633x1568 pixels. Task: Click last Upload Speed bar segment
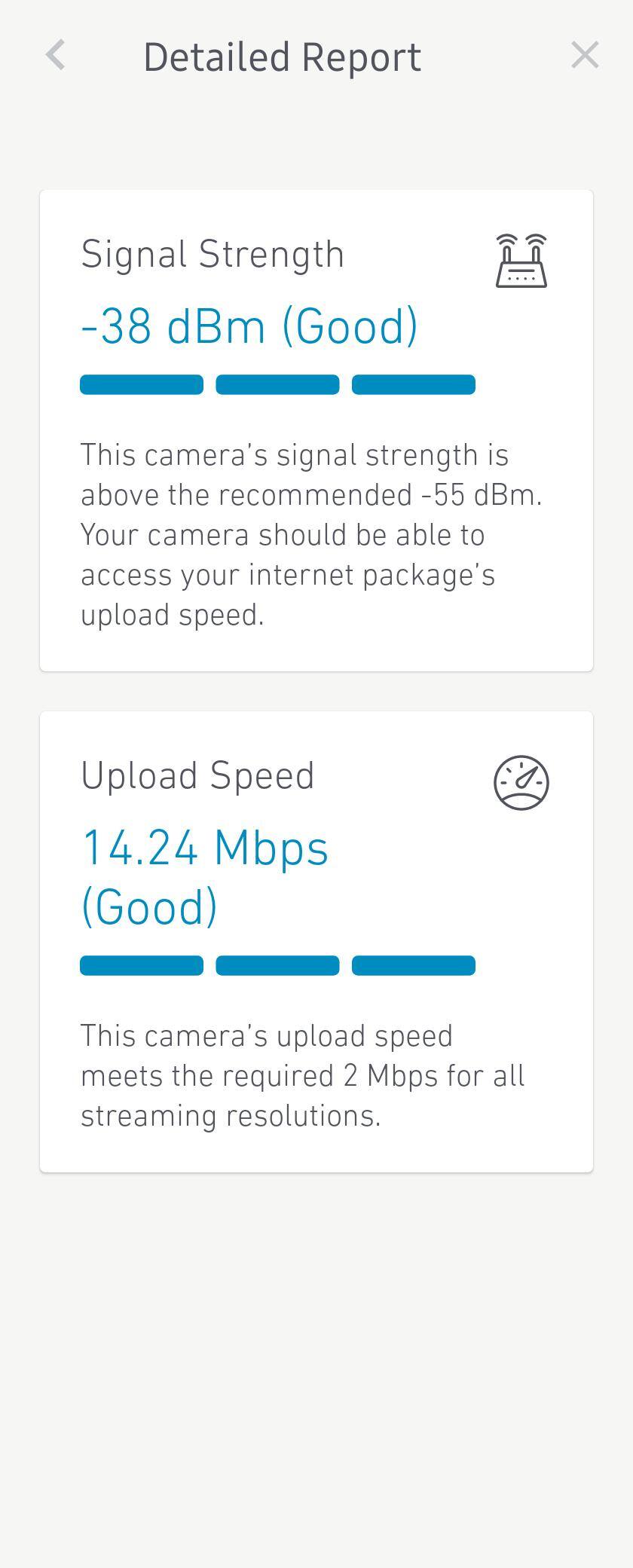tap(413, 965)
